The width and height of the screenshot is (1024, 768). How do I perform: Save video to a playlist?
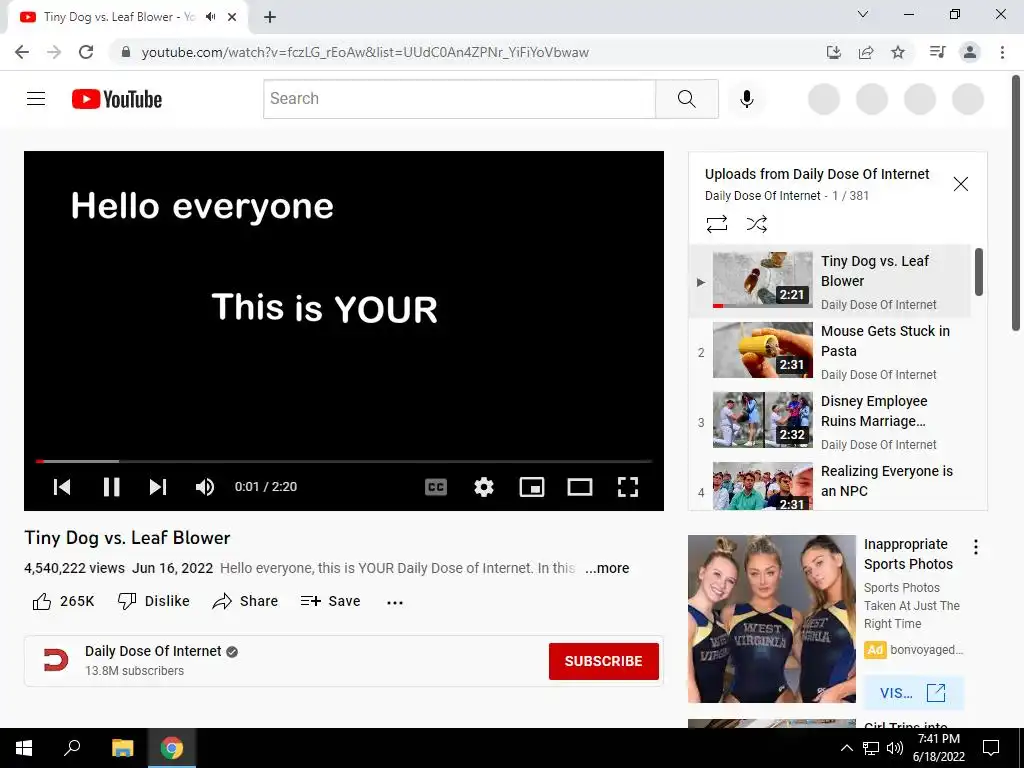coord(330,601)
